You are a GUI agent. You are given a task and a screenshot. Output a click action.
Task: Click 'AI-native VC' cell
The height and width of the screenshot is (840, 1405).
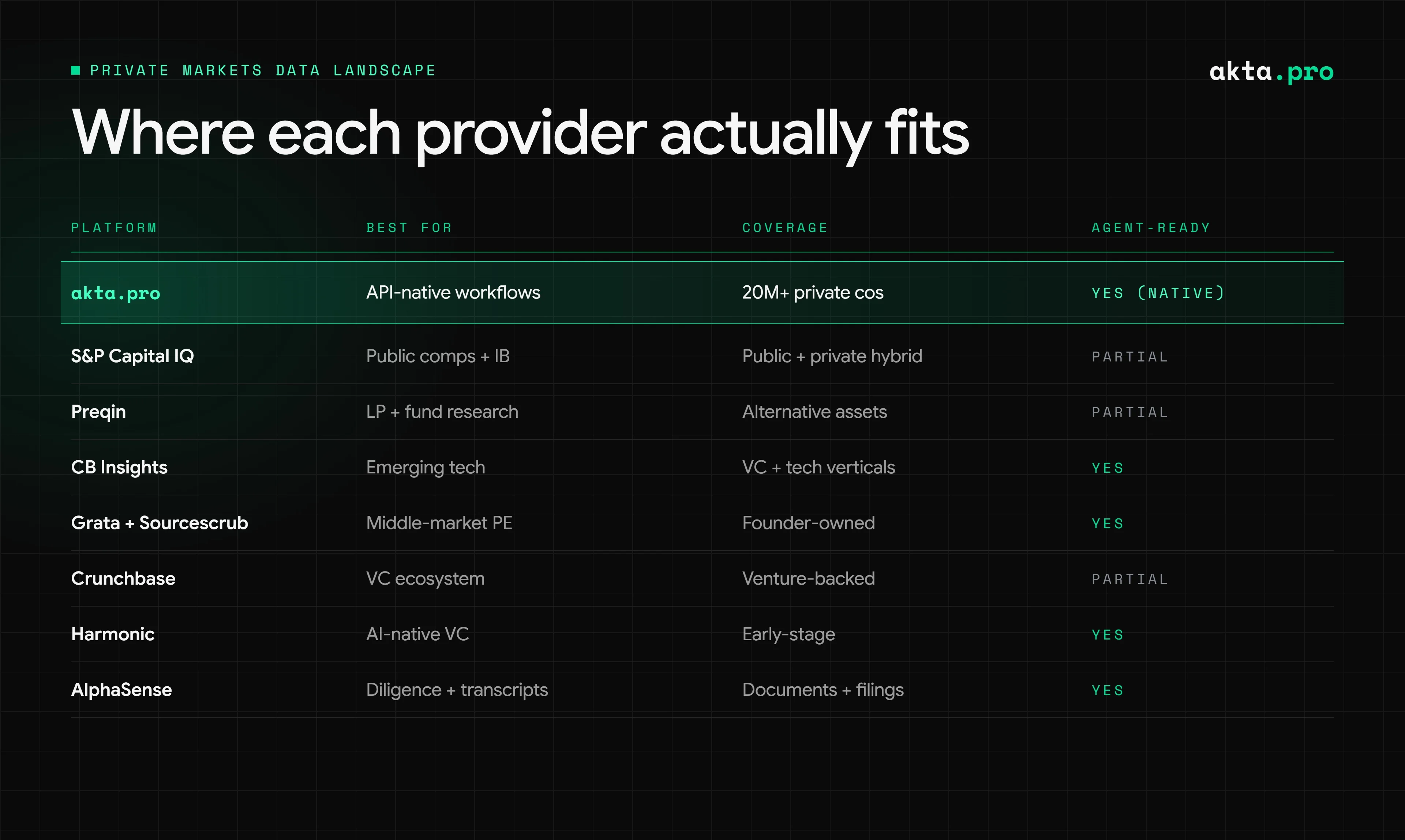tap(417, 634)
